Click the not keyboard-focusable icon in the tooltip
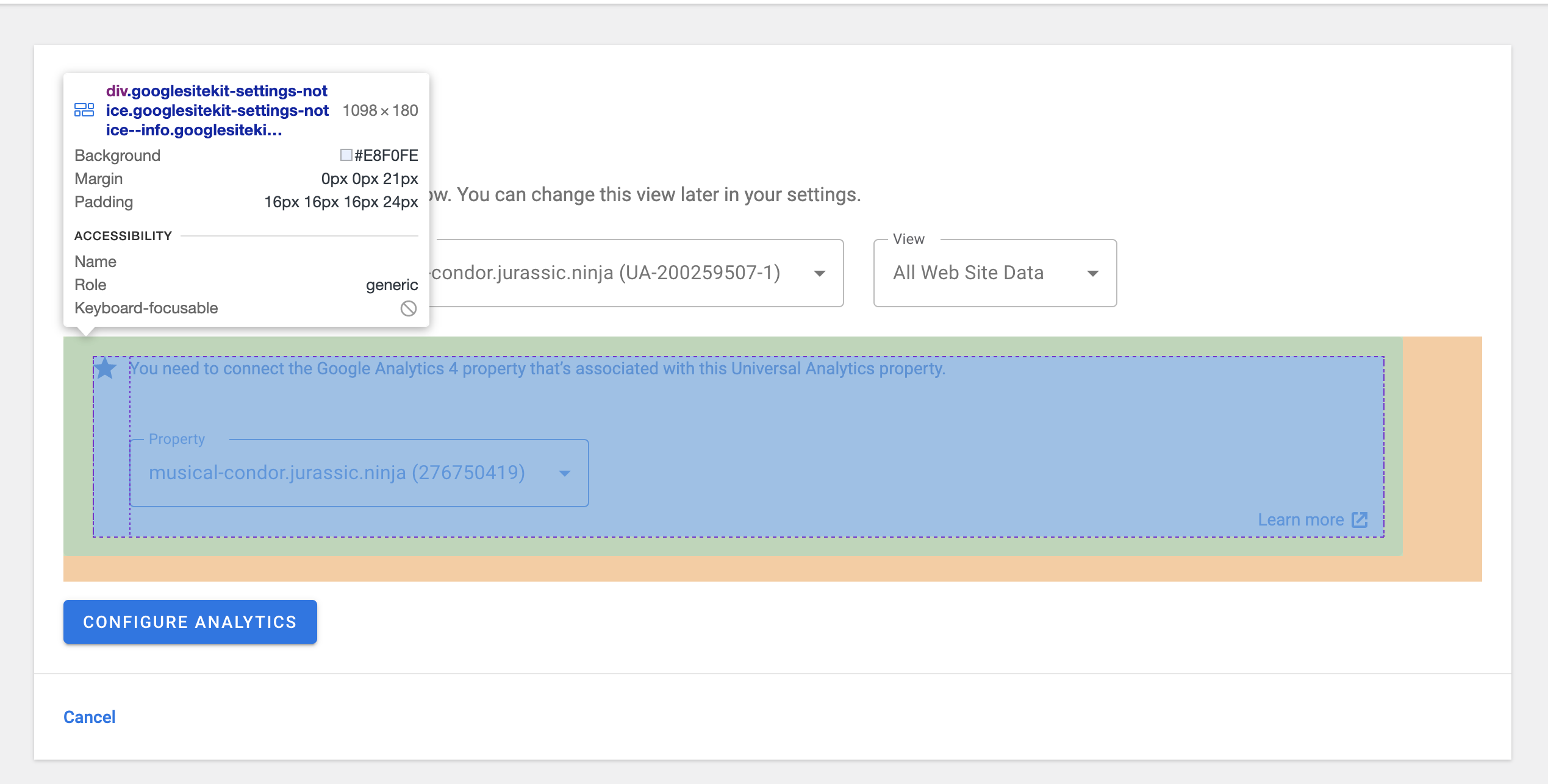The image size is (1548, 784). pos(409,308)
